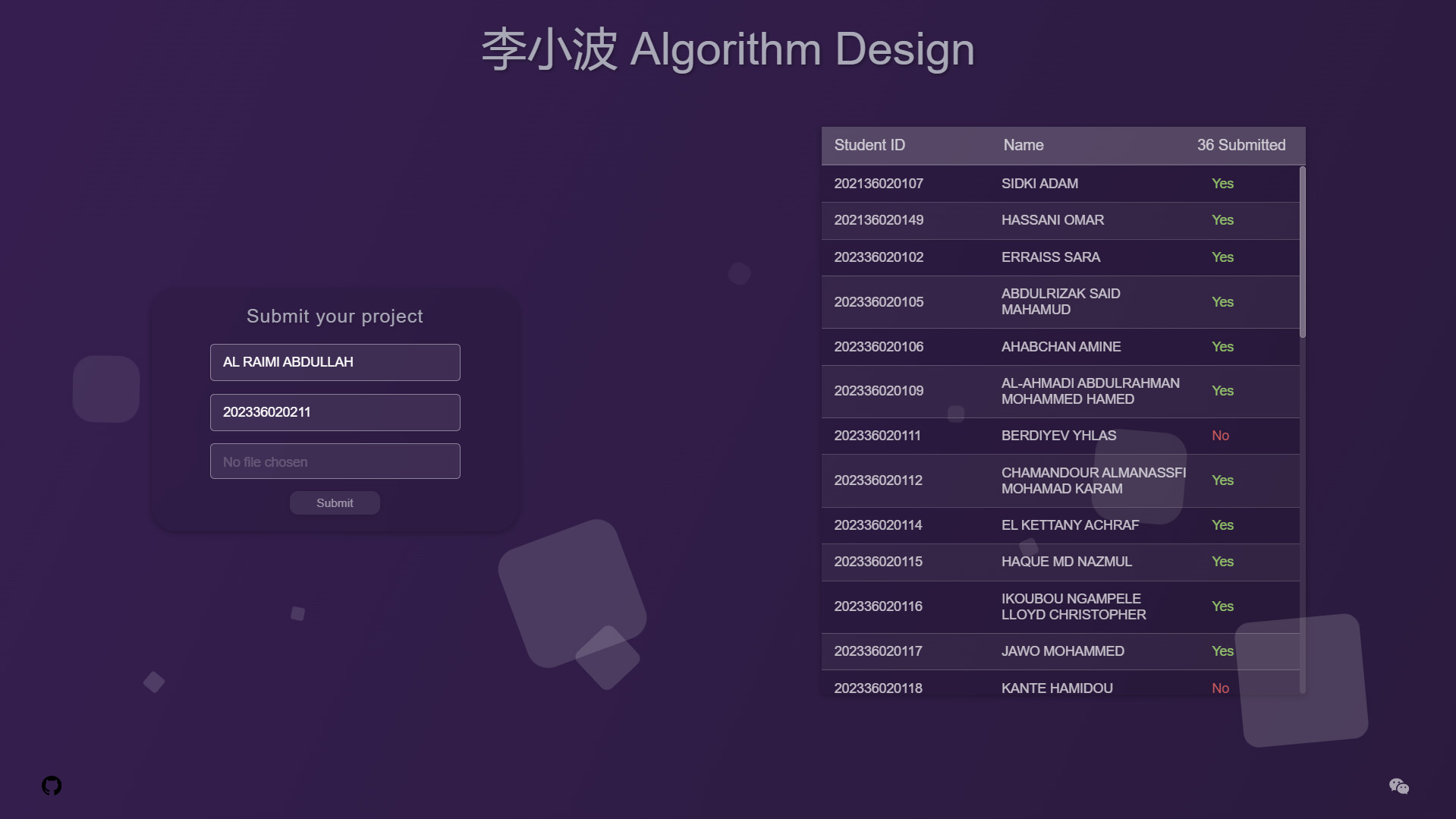Click student ID 202336020114

[878, 525]
